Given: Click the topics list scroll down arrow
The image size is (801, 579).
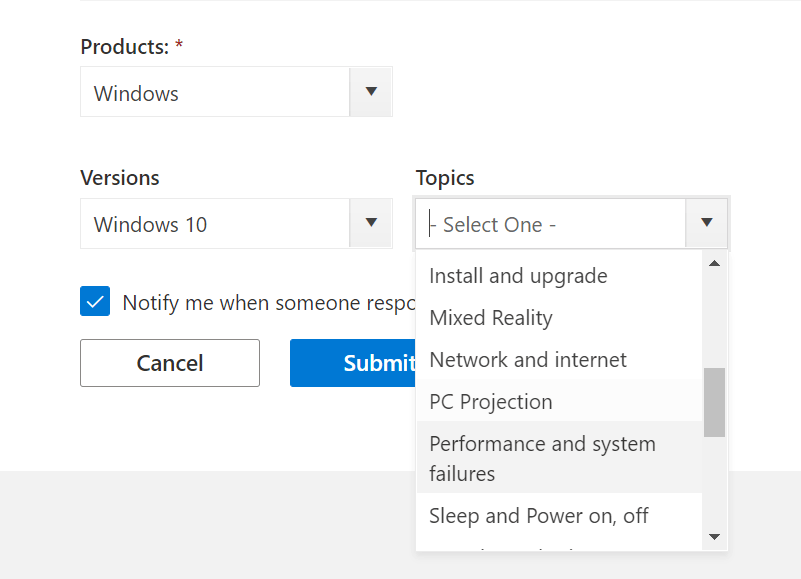Looking at the screenshot, I should [715, 537].
